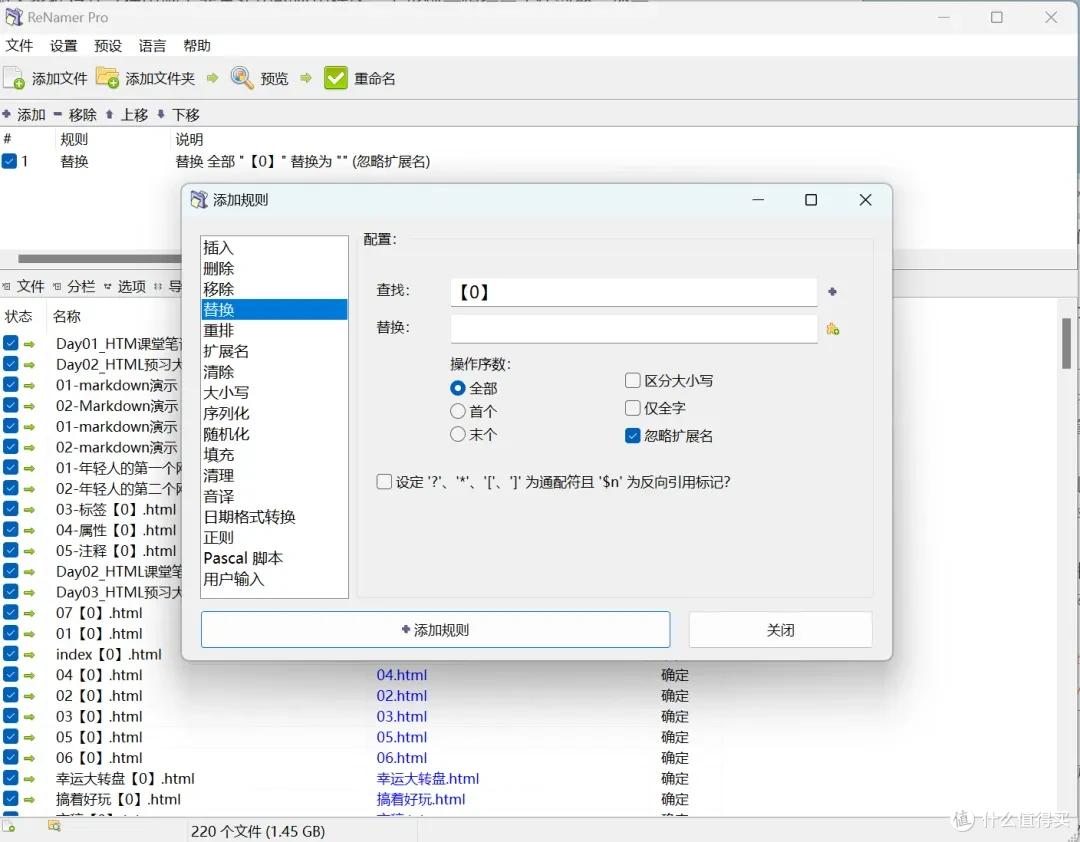Uncheck the file 幸运大转盘【0】.html
1080x842 pixels.
10,778
